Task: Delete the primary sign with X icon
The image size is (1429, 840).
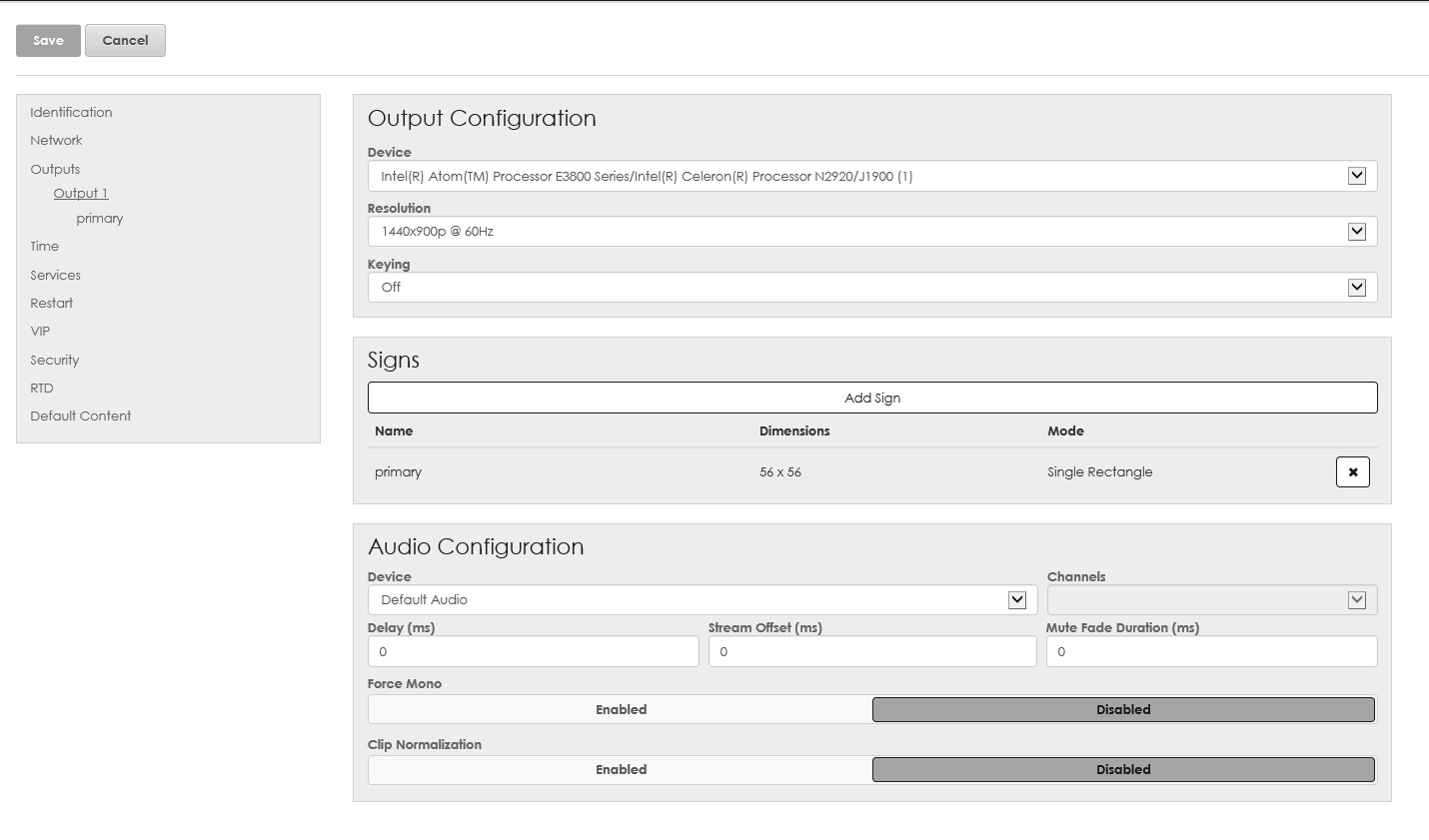Action: point(1352,472)
